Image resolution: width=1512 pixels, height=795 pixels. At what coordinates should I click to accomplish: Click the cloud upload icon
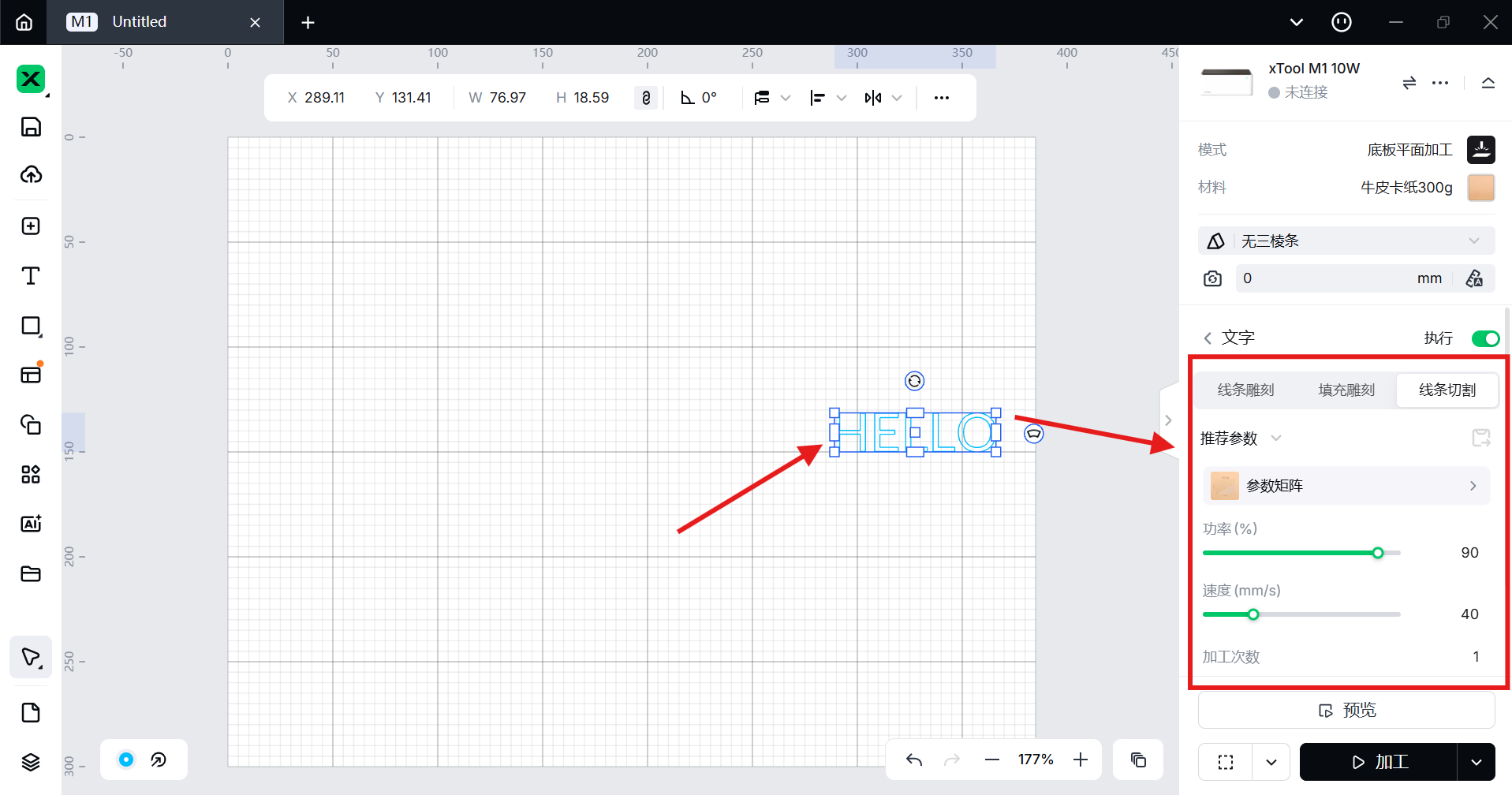tap(31, 175)
